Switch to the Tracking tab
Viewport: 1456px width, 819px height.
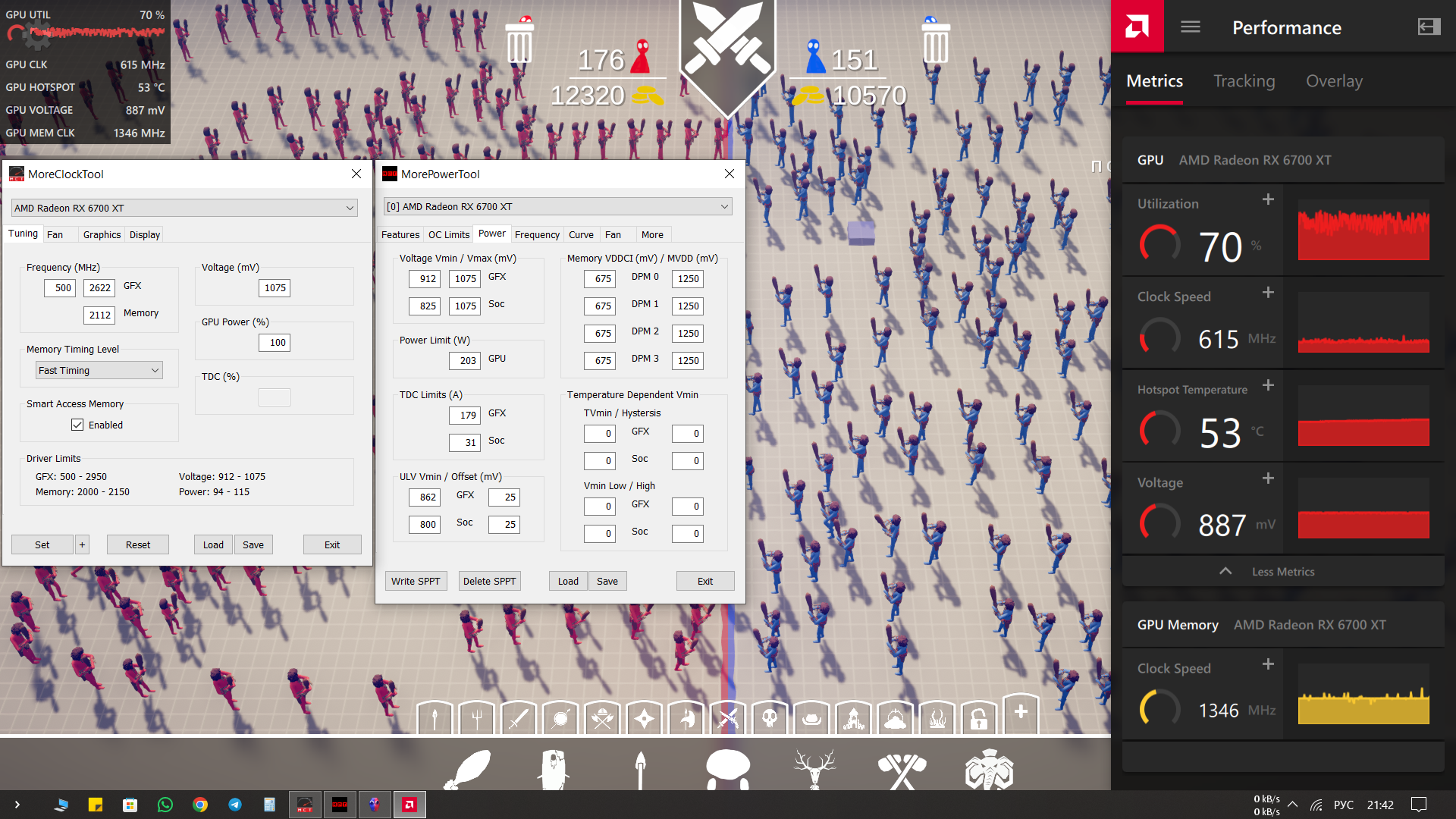coord(1244,81)
